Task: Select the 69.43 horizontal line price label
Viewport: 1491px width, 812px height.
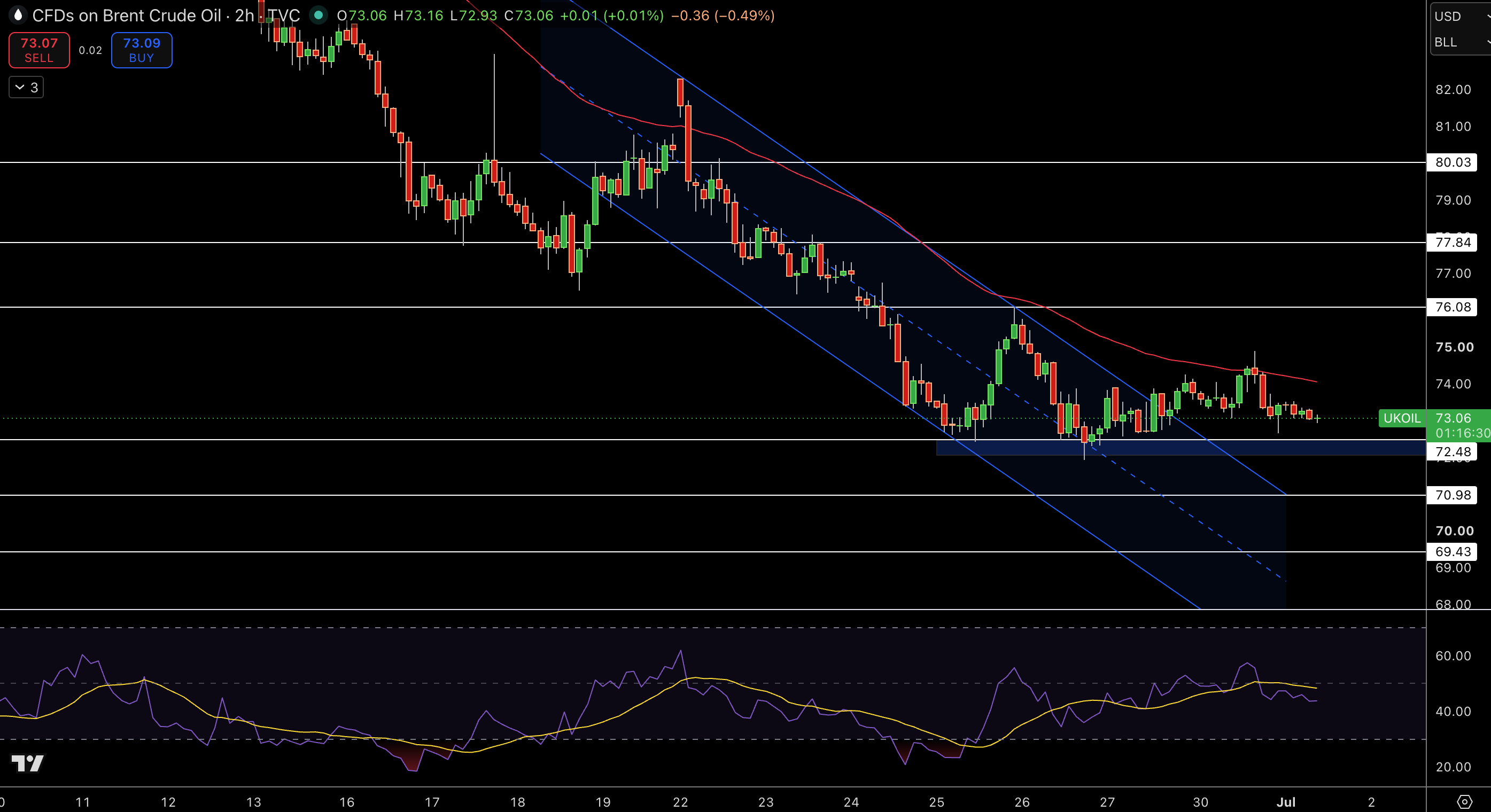Action: click(1453, 552)
